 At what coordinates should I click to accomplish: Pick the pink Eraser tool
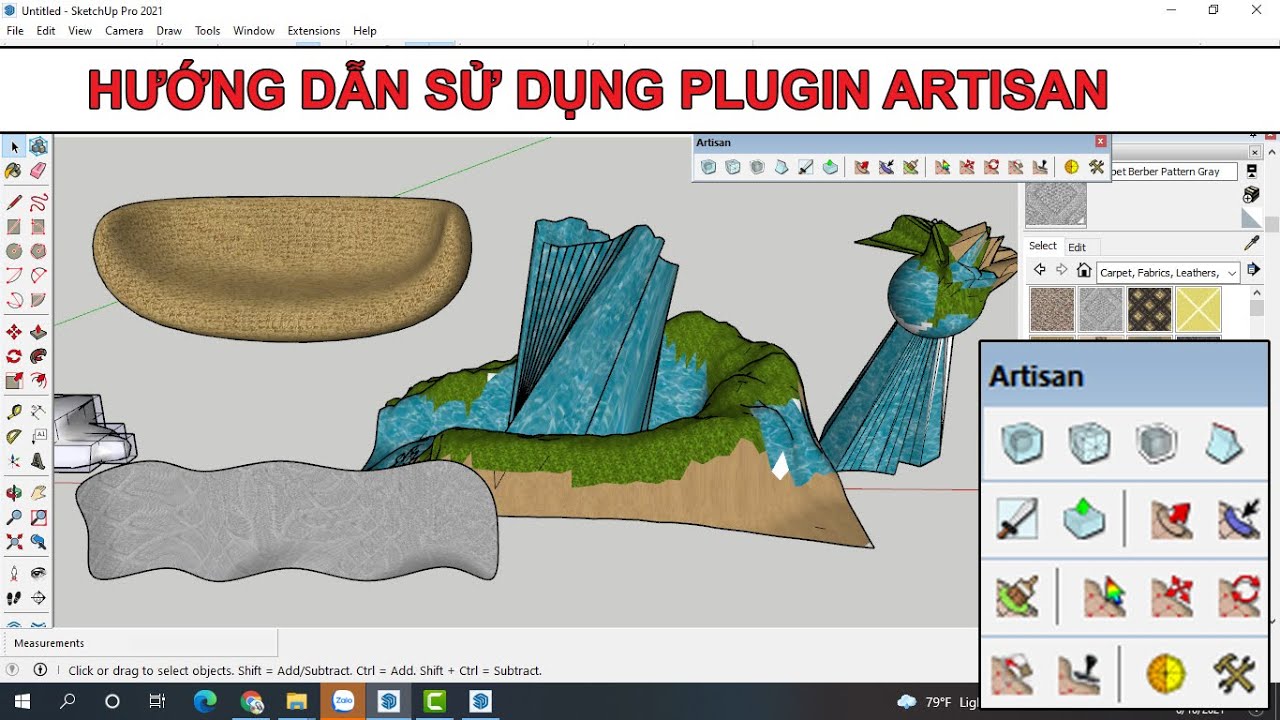tap(38, 171)
